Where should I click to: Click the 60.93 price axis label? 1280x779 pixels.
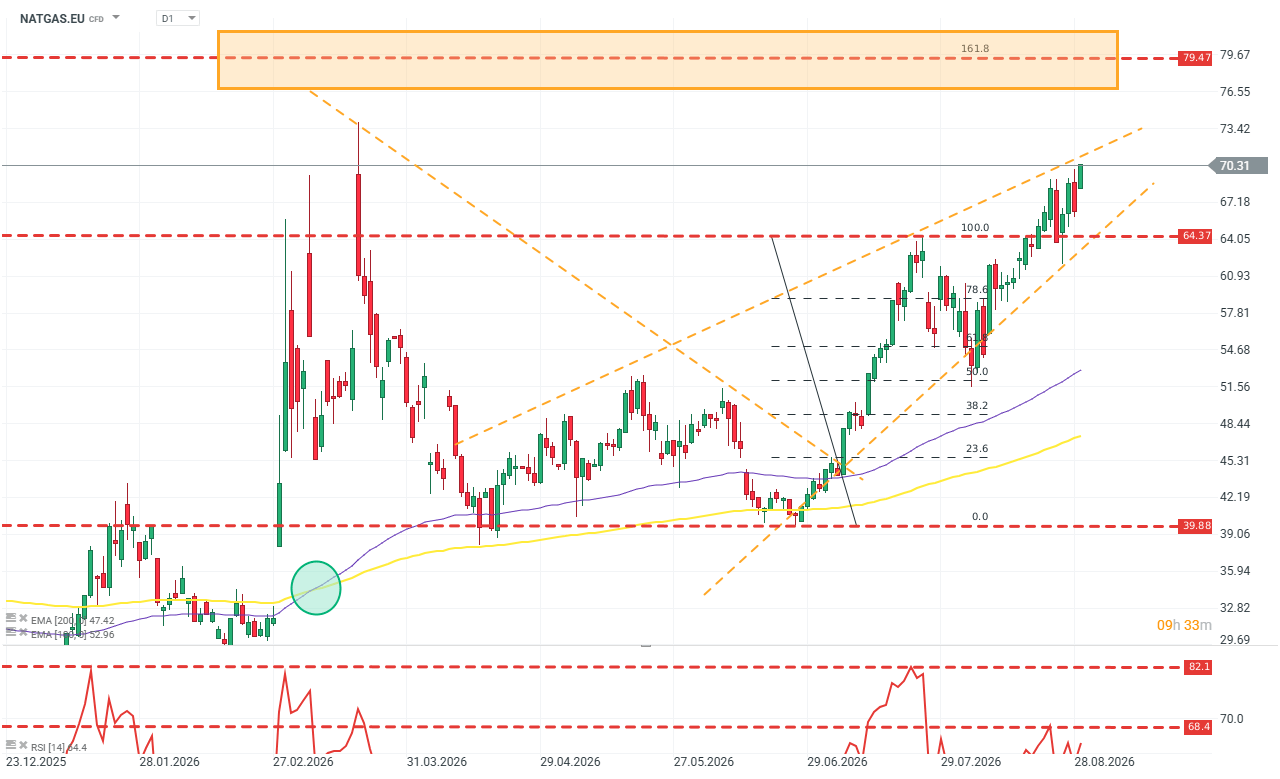pos(1237,276)
